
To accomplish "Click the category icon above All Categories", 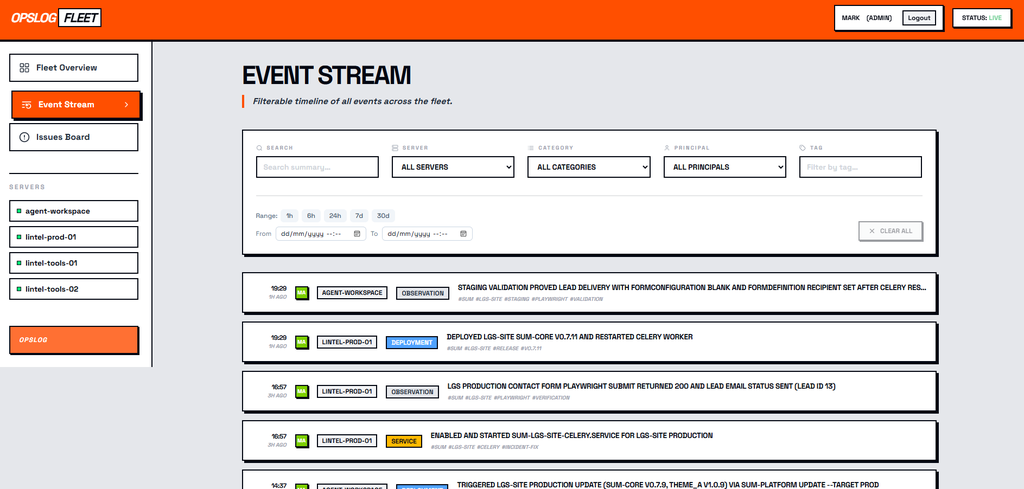I will (x=531, y=148).
